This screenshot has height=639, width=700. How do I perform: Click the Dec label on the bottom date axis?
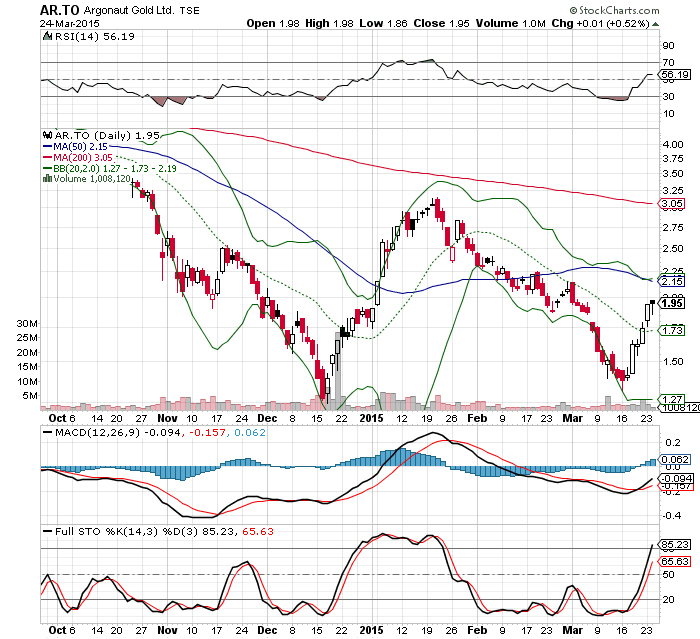[x=267, y=631]
